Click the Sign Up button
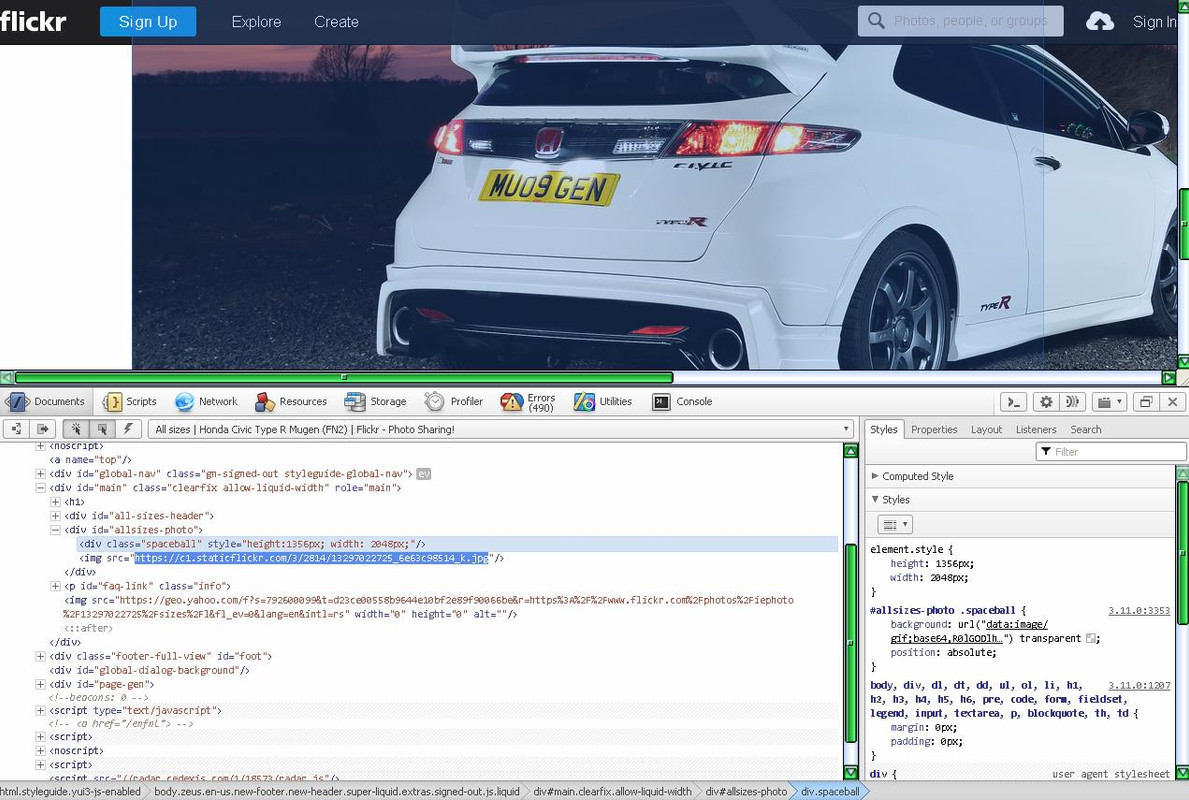Image resolution: width=1189 pixels, height=800 pixels. (x=148, y=21)
